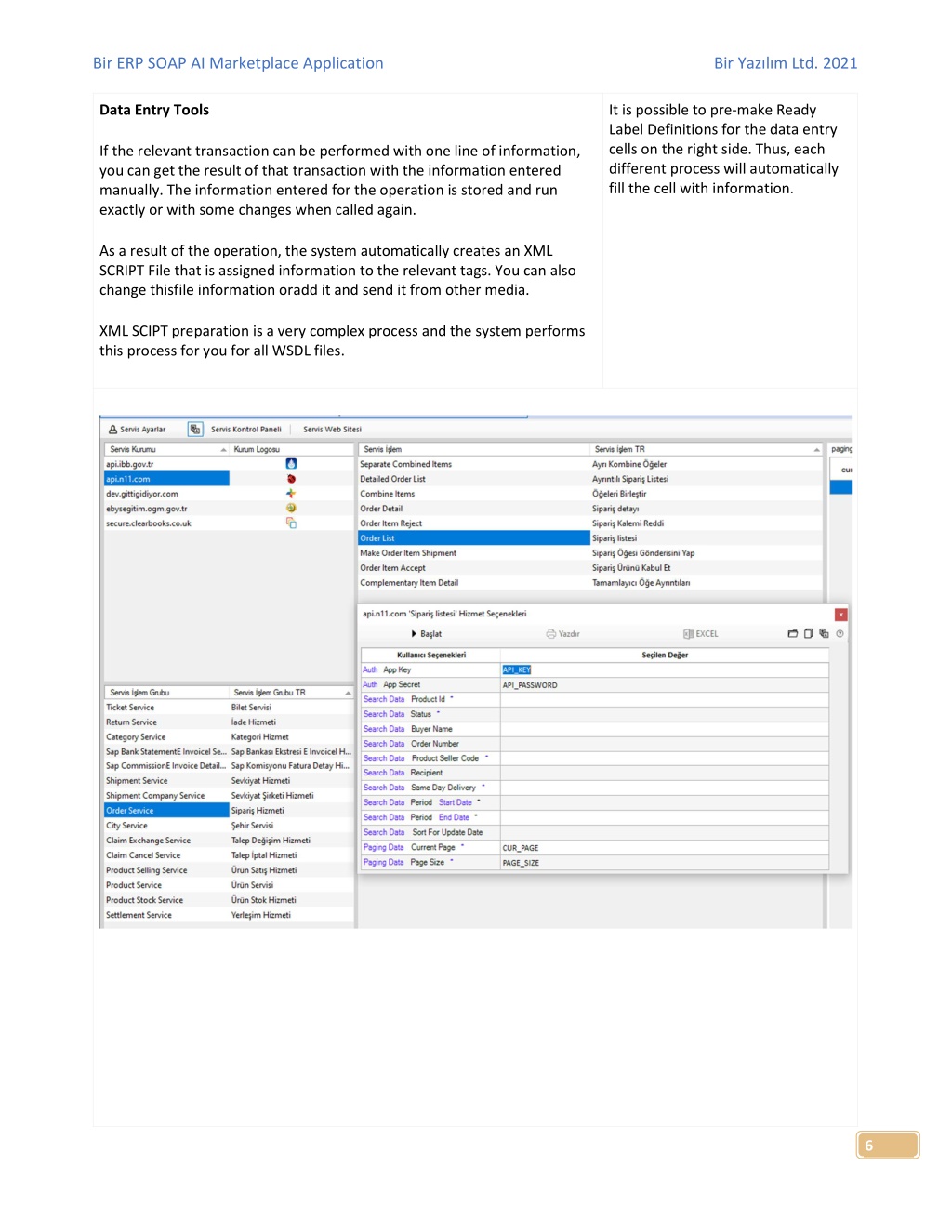Sort by the Servis Kurumu column header
952x1232 pixels.
point(166,449)
